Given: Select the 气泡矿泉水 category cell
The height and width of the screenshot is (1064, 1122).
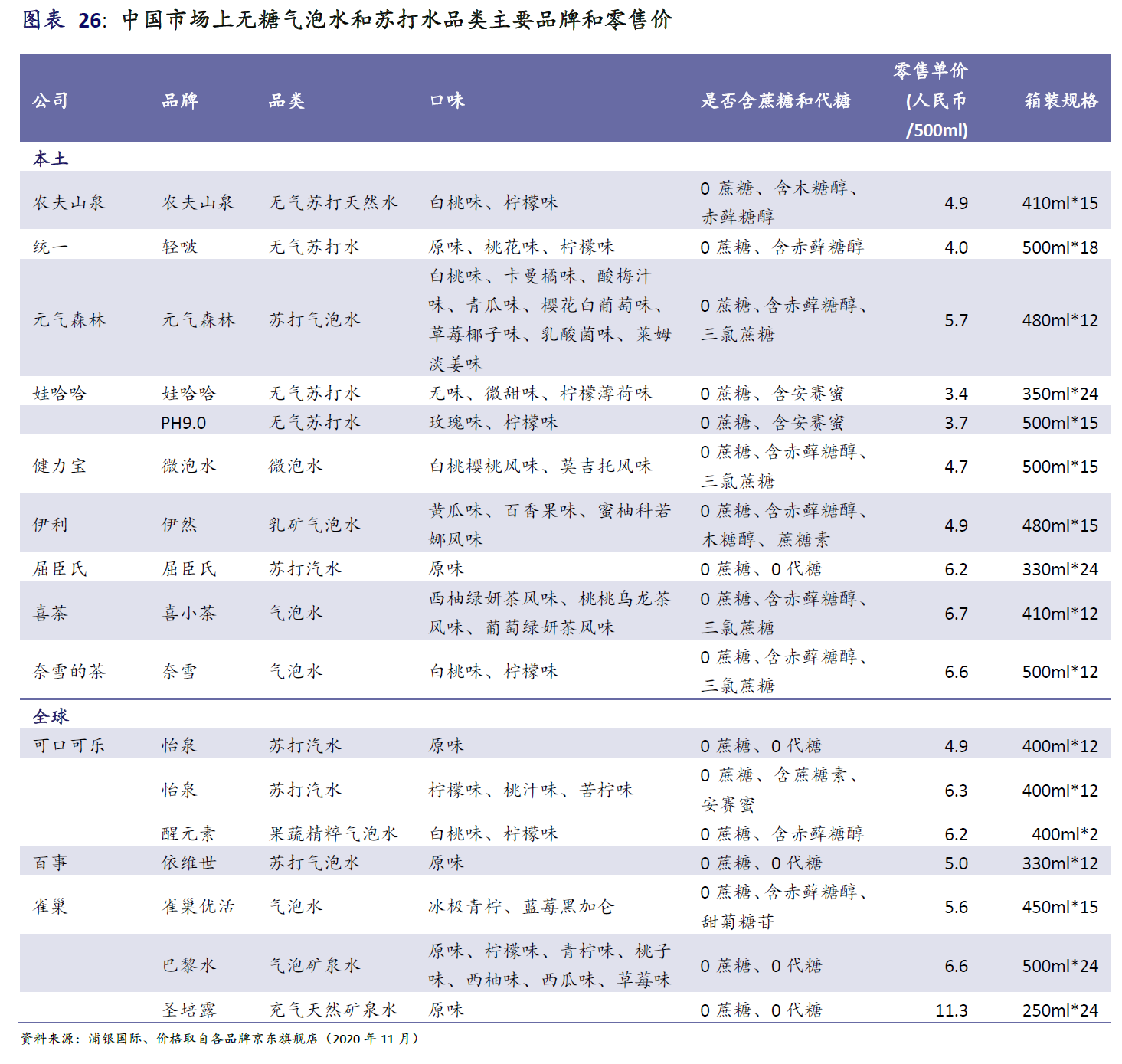Looking at the screenshot, I should tap(314, 965).
